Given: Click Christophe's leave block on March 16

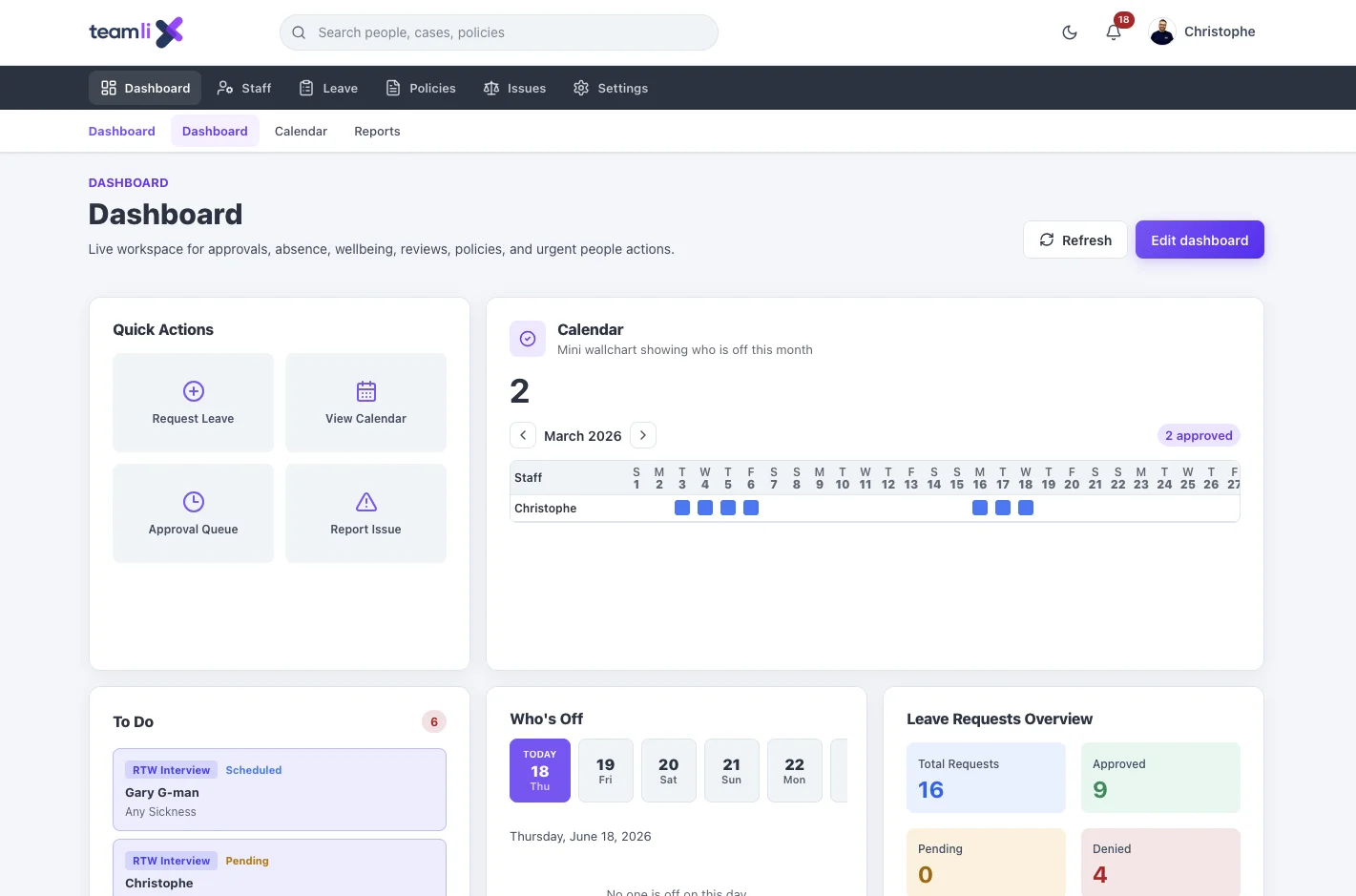Looking at the screenshot, I should pos(980,508).
